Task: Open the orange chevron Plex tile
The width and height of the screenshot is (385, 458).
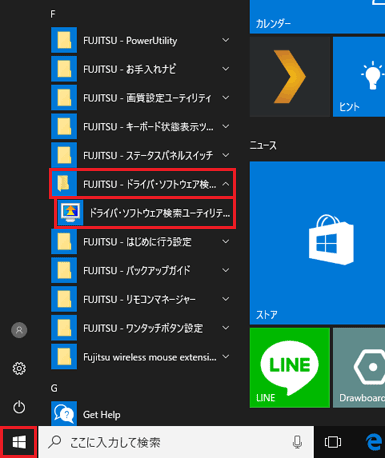Action: point(290,77)
